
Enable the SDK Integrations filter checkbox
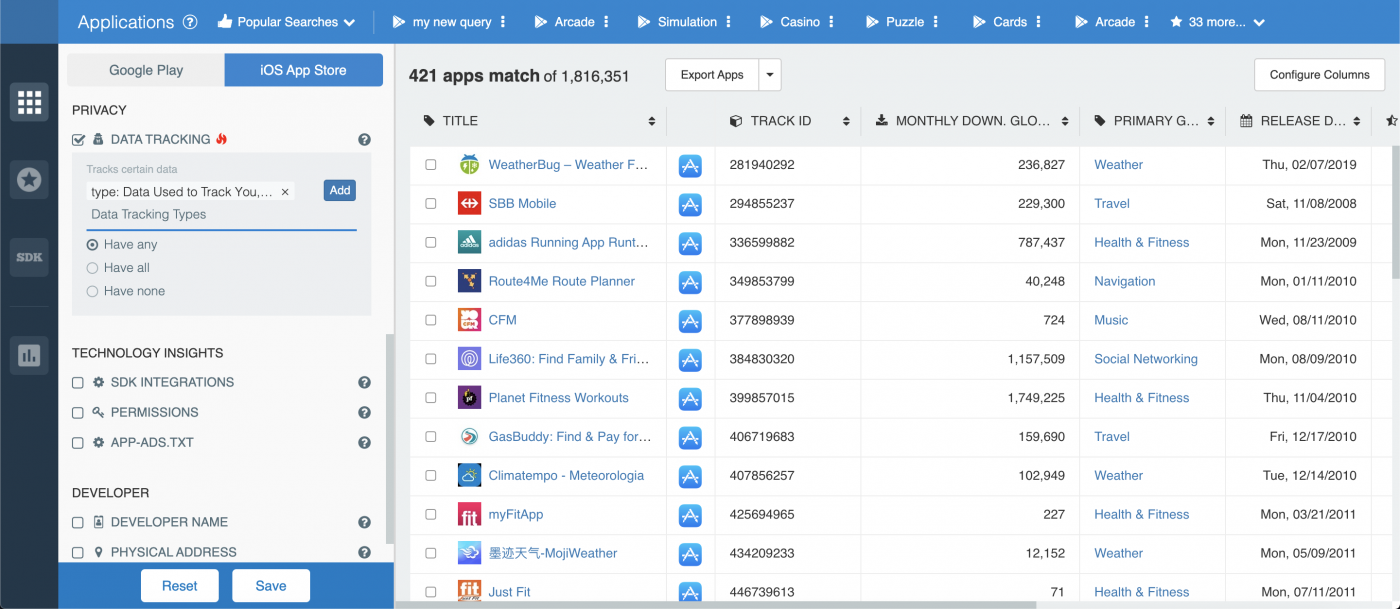coord(78,383)
